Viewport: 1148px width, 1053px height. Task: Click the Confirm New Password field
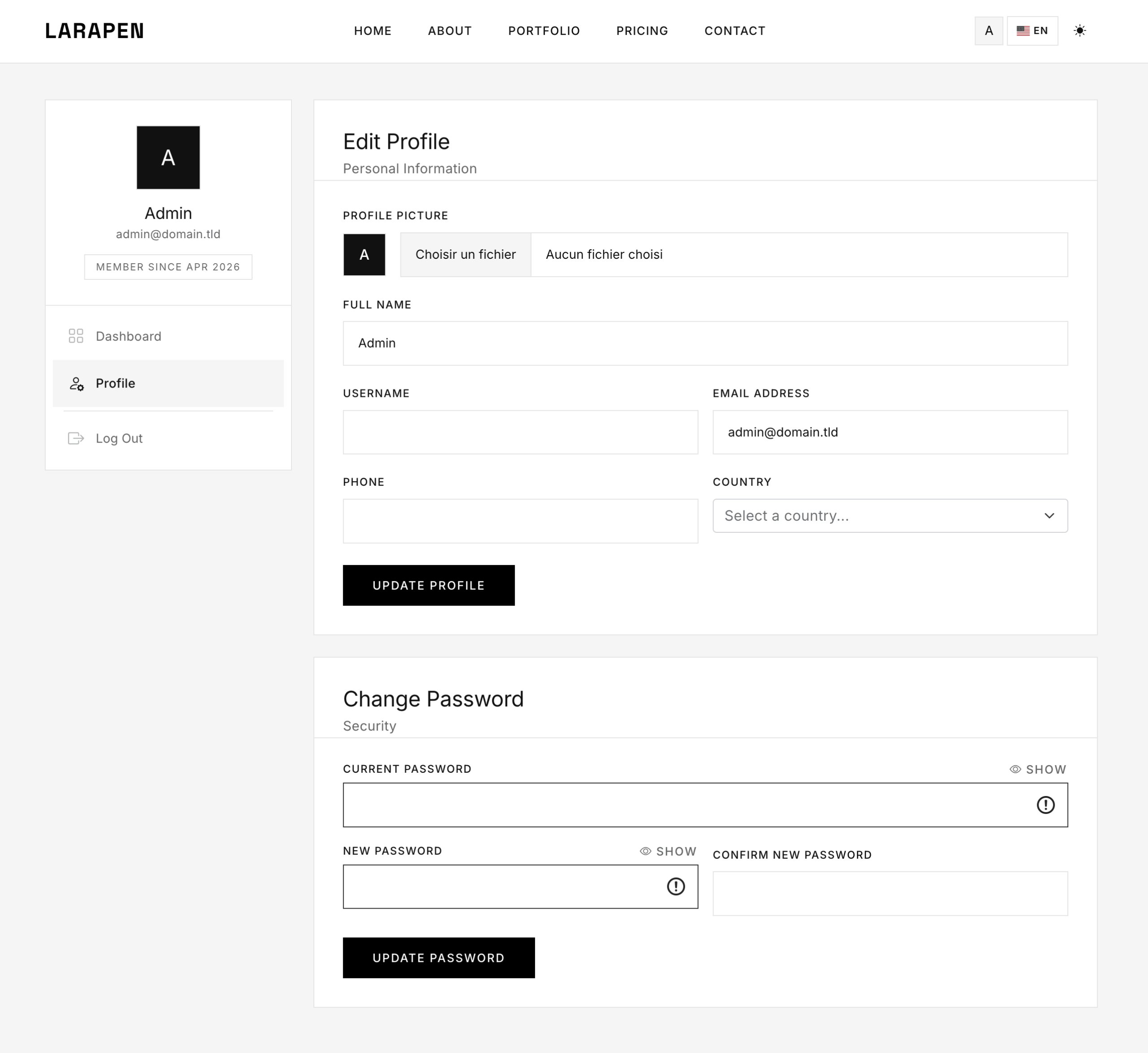click(889, 893)
